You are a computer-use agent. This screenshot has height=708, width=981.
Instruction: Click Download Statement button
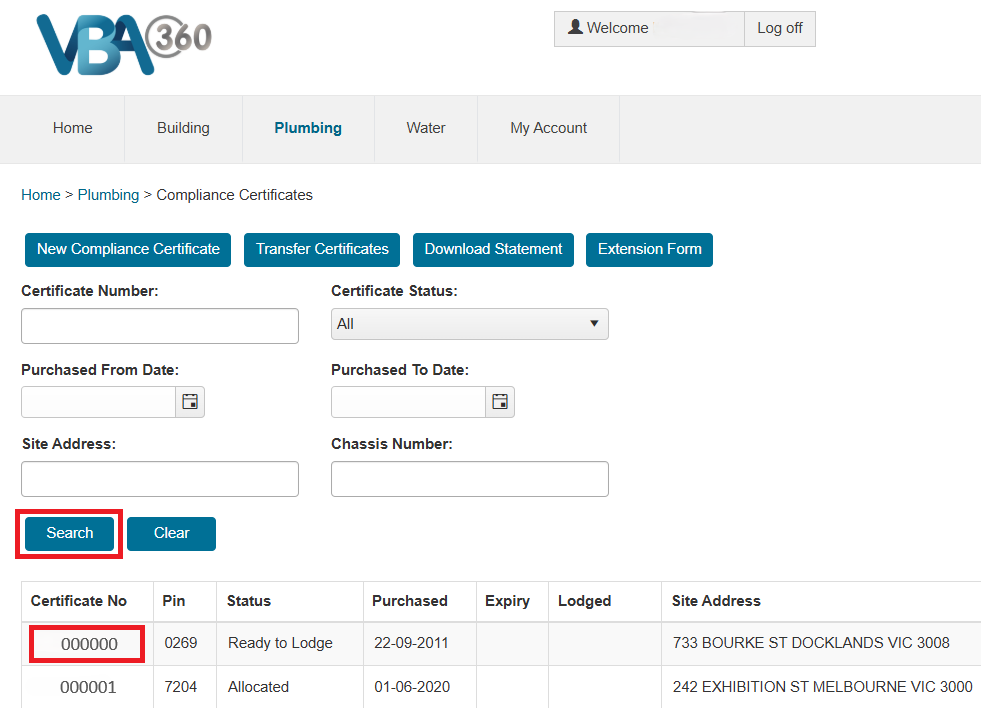tap(493, 250)
